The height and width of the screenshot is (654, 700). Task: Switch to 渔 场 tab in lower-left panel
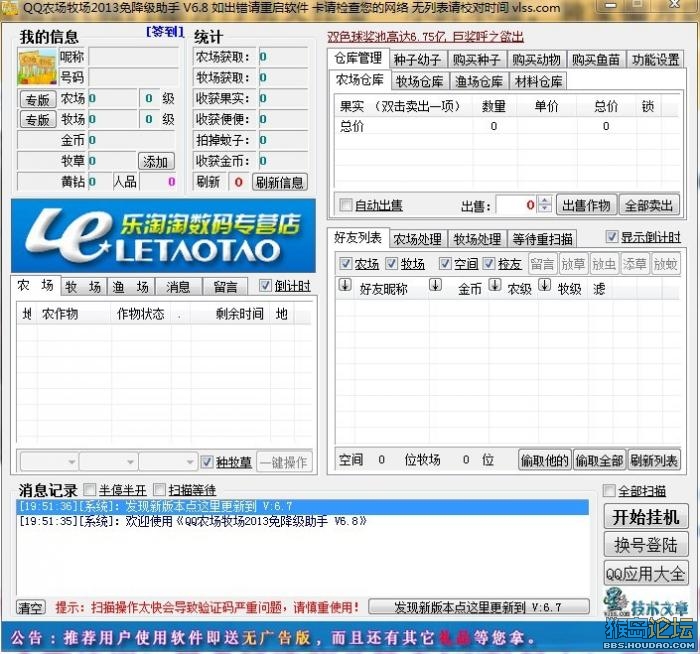pyautogui.click(x=130, y=287)
